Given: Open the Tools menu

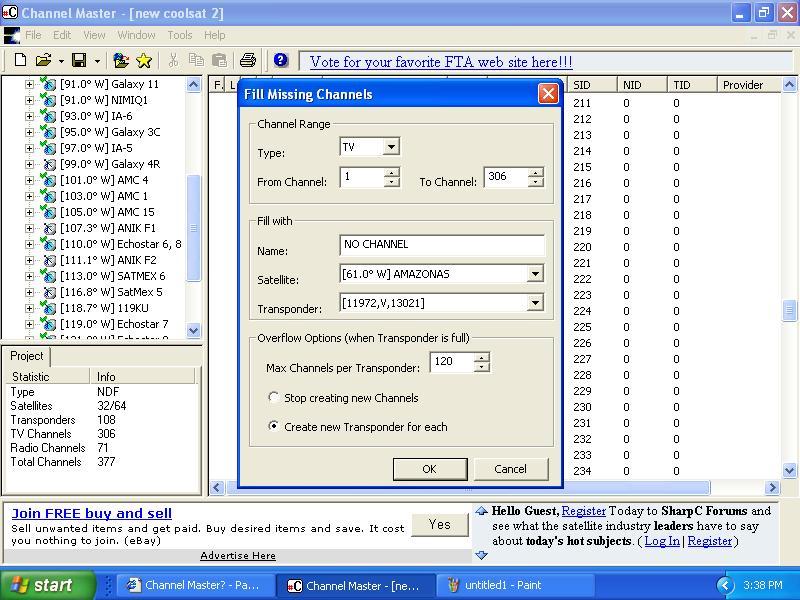Looking at the screenshot, I should (x=180, y=35).
